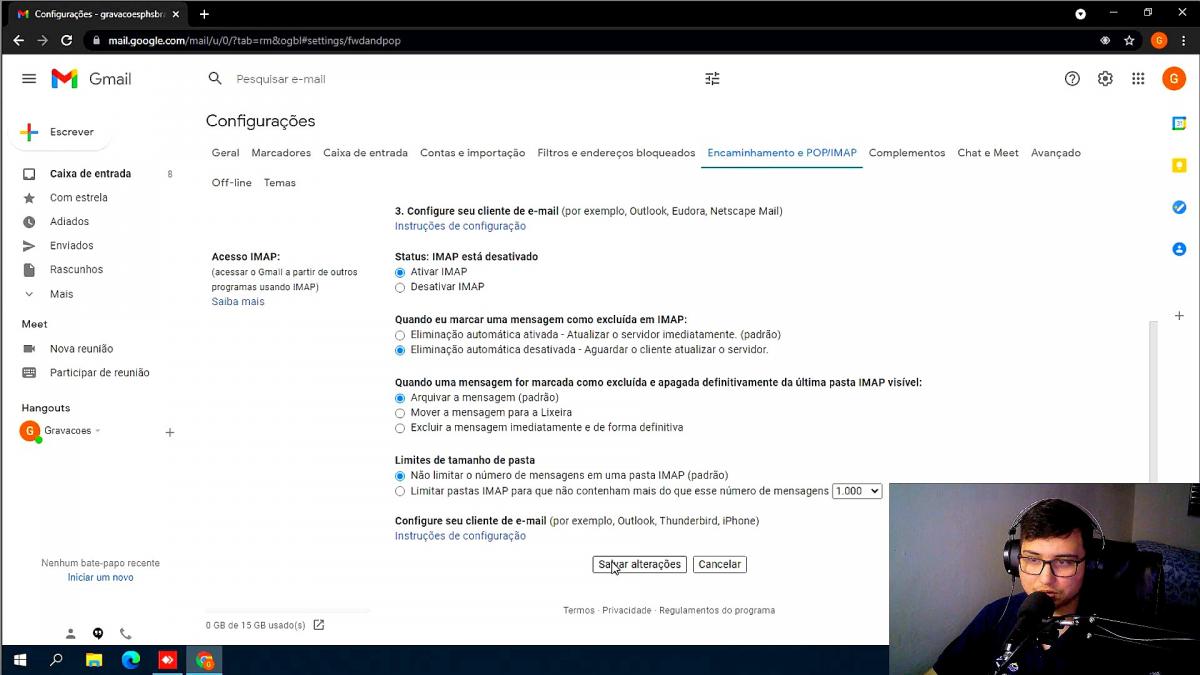Go back in Chrome
This screenshot has width=1200, height=675.
coord(18,41)
